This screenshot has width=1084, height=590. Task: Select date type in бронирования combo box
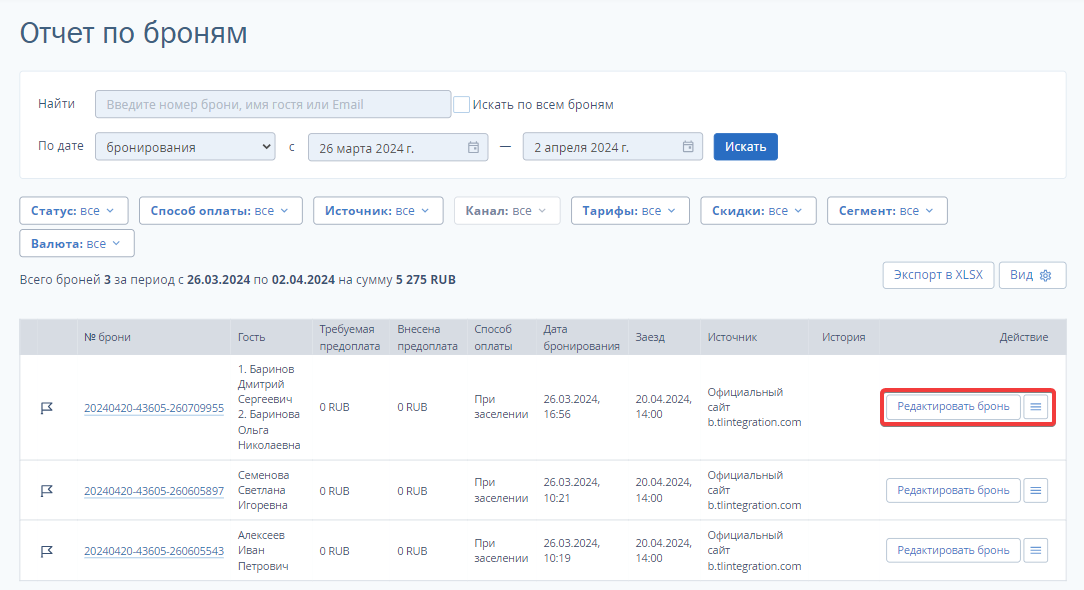pos(185,147)
